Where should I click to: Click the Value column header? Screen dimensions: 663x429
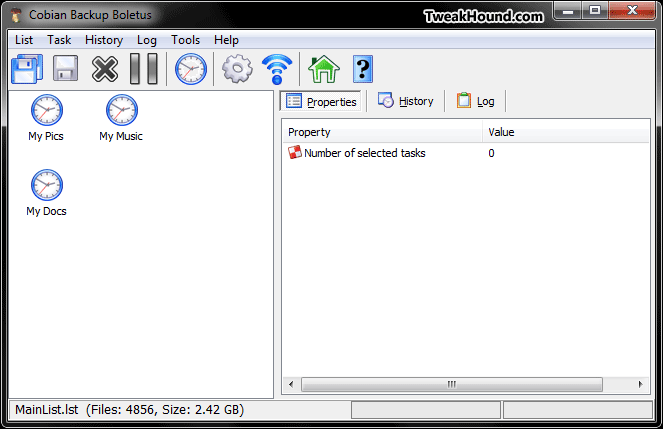tap(565, 132)
